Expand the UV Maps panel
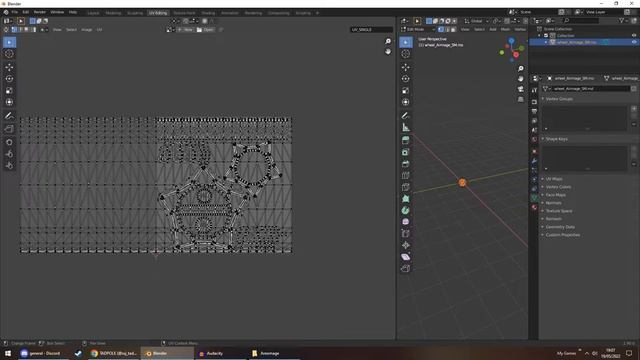640x360 pixels. (554, 179)
